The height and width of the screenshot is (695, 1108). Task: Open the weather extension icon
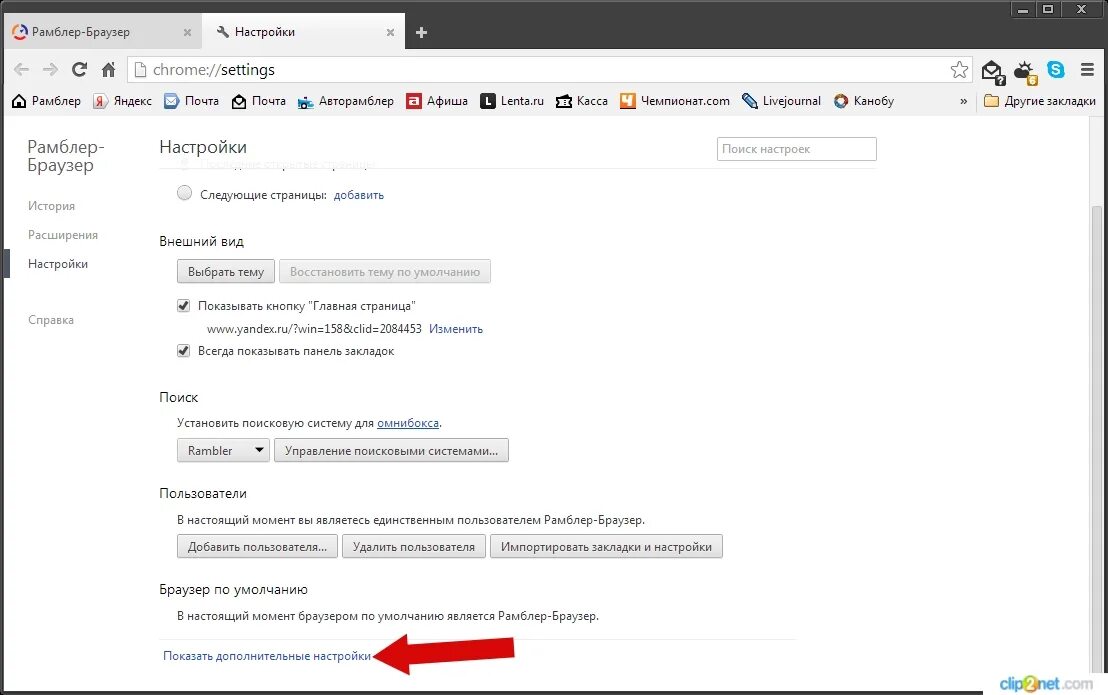pos(1025,71)
